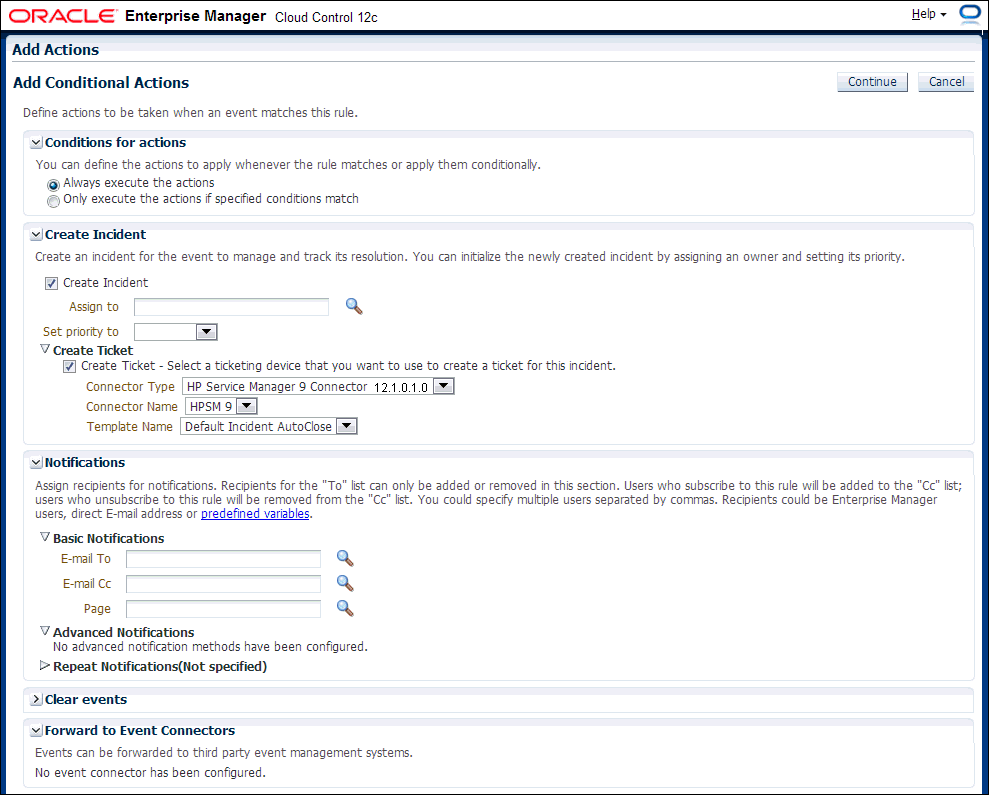The width and height of the screenshot is (989, 795).
Task: Open the Connector Type dropdown
Action: click(444, 386)
